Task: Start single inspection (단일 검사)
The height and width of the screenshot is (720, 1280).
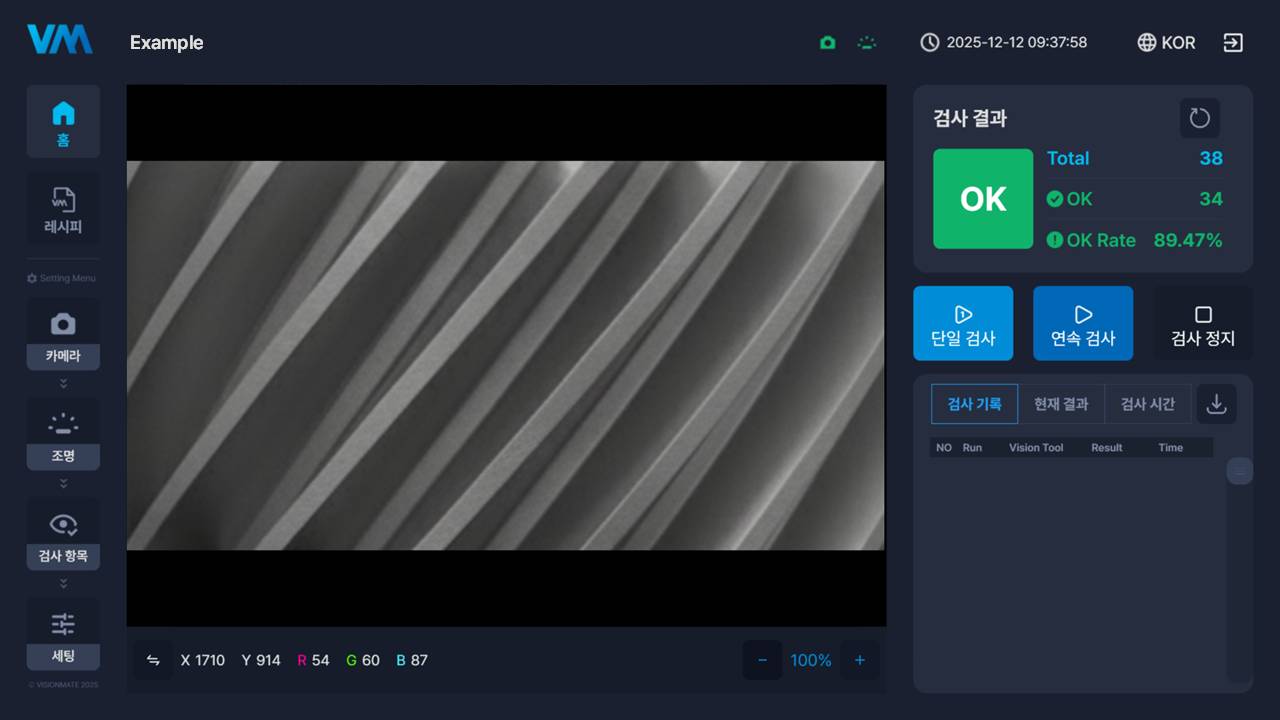Action: point(963,323)
